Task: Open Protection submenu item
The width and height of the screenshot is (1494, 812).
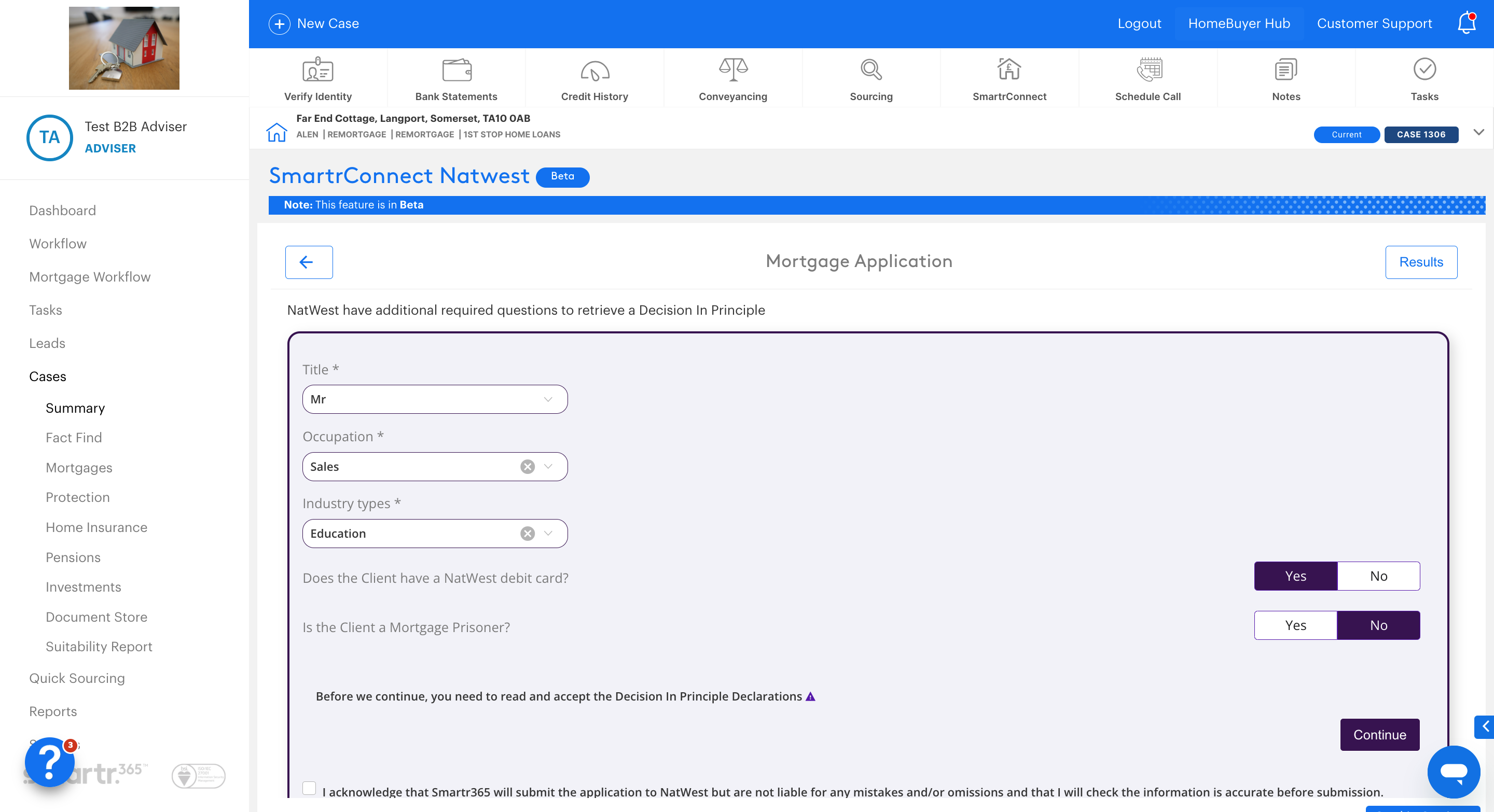Action: tap(78, 497)
